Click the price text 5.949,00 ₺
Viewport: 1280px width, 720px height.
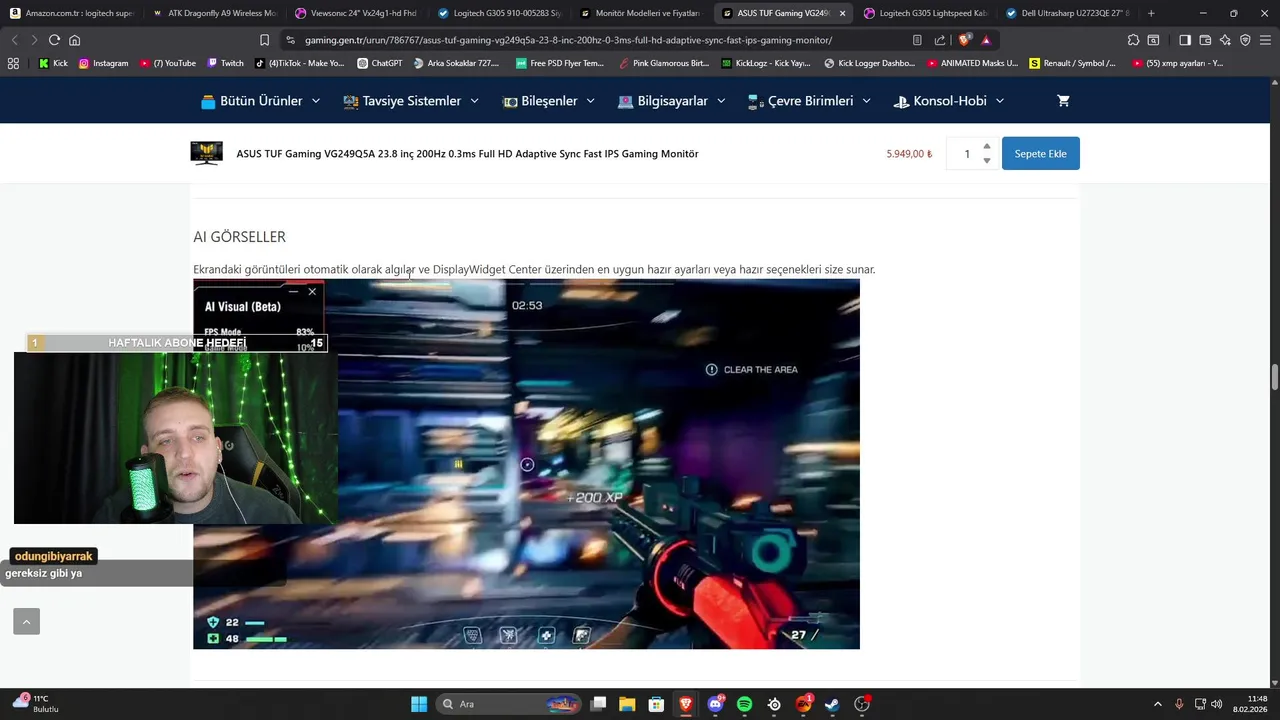tap(909, 154)
